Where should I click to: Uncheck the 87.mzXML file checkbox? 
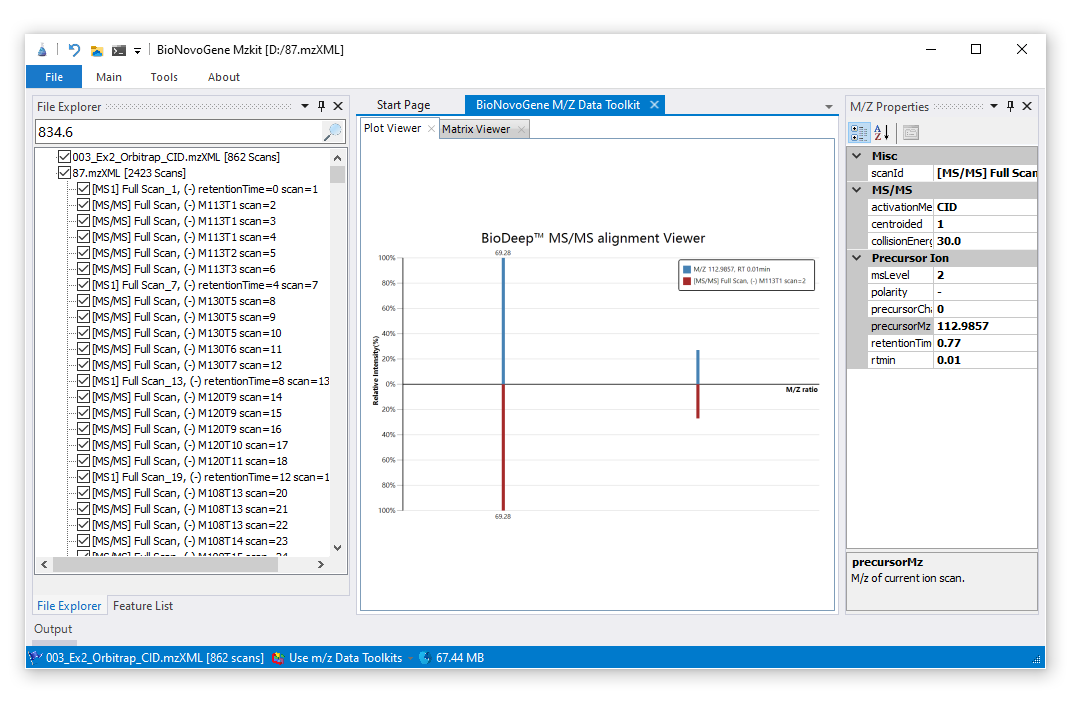click(65, 172)
